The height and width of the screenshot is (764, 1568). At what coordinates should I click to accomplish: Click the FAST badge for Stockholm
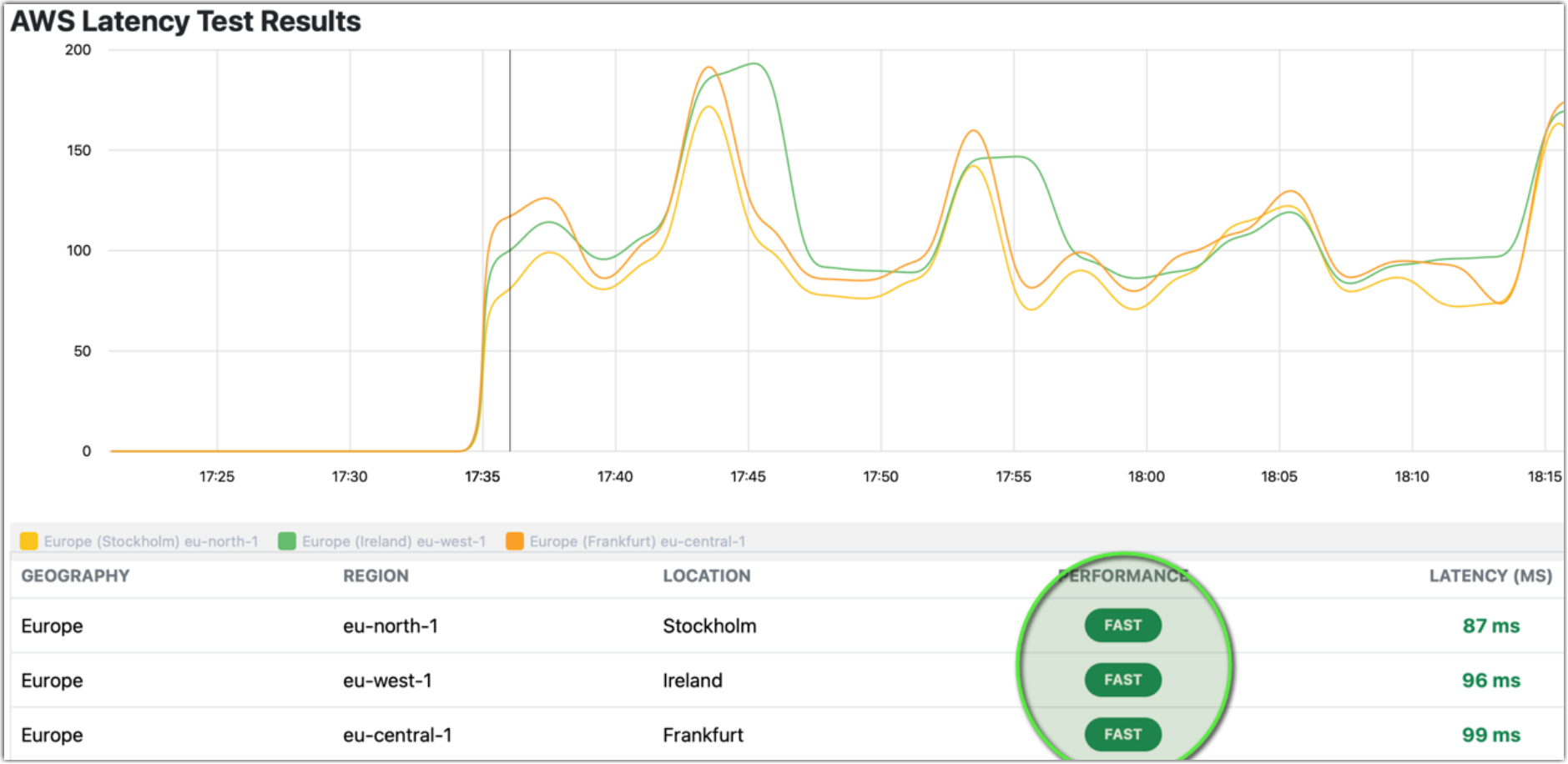click(1122, 626)
